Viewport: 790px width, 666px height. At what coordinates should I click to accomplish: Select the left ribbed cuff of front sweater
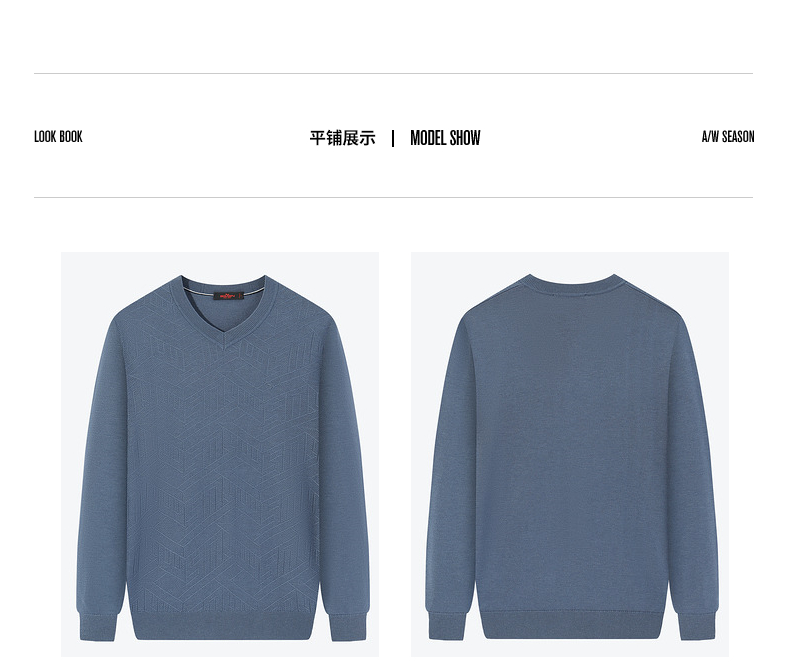(98, 627)
